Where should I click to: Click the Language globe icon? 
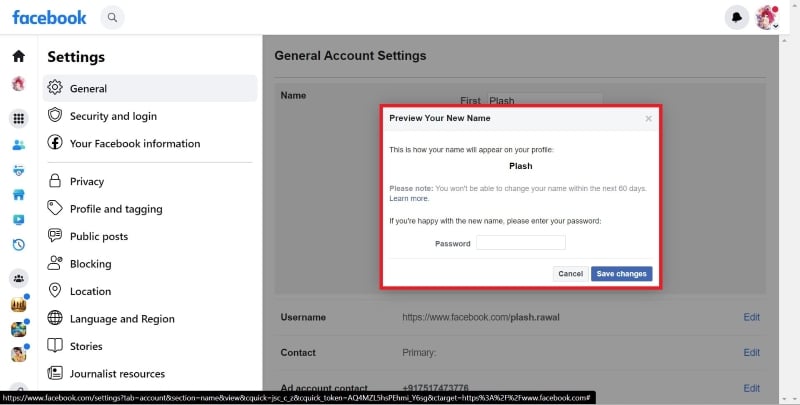[x=55, y=317]
